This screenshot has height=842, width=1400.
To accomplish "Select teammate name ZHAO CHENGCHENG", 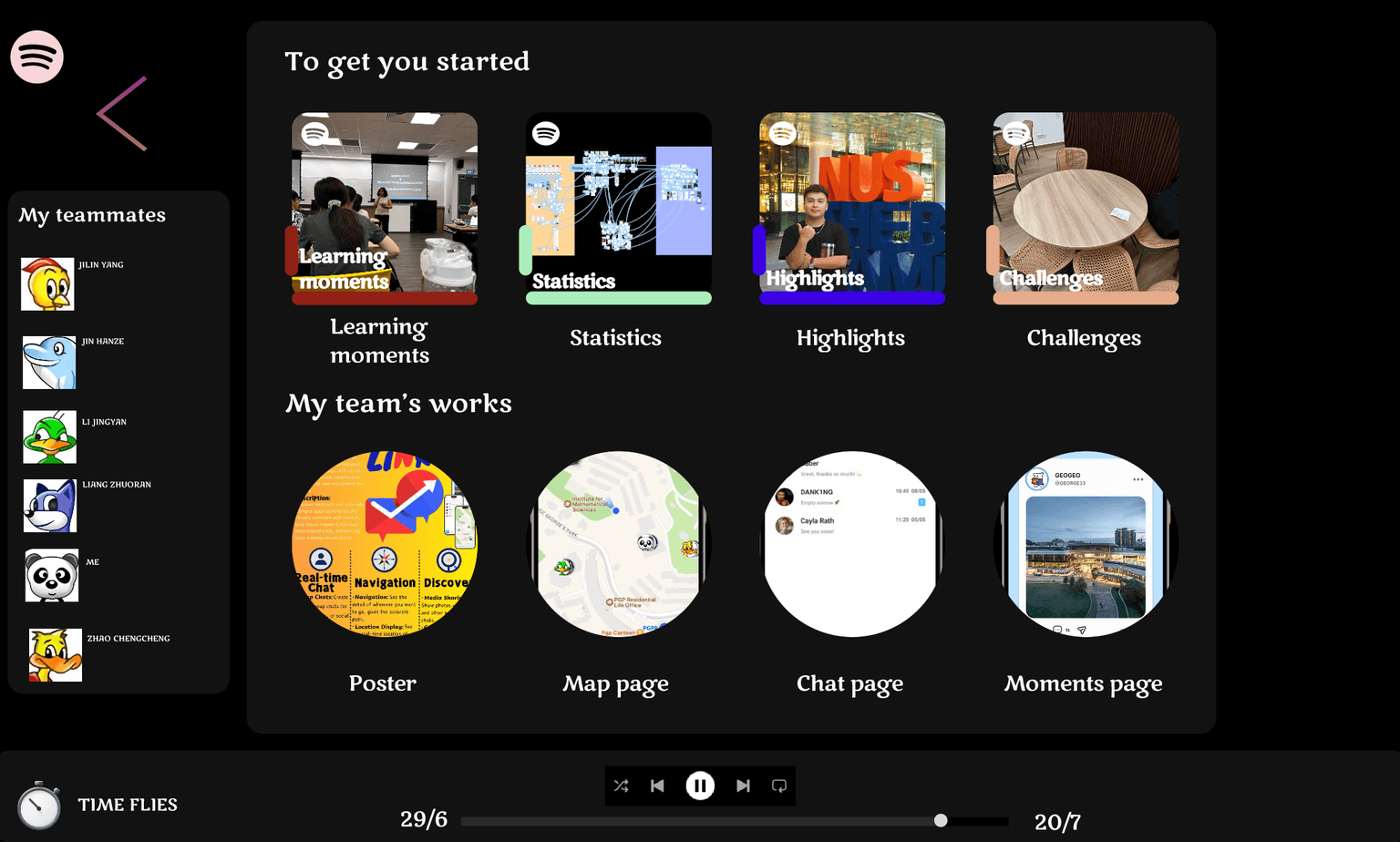I will click(x=129, y=639).
